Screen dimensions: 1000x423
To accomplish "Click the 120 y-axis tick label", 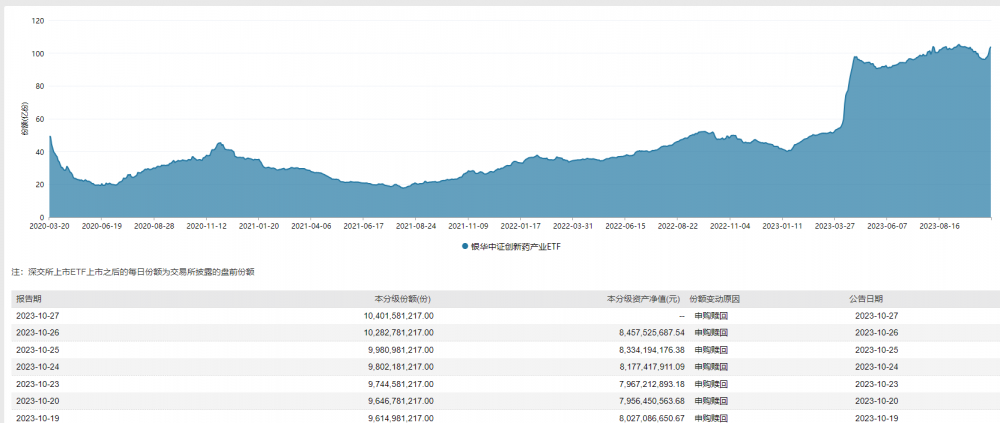I will [36, 21].
